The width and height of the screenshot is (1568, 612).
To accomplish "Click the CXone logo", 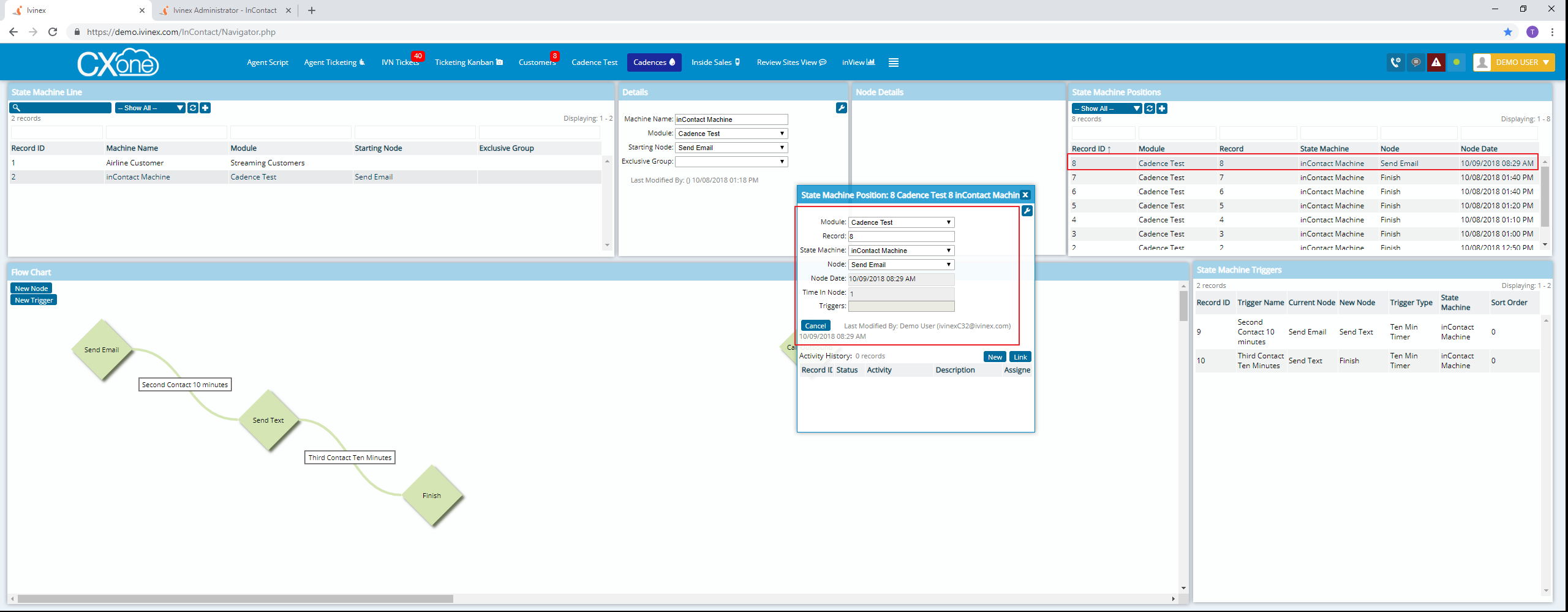I will pos(118,62).
